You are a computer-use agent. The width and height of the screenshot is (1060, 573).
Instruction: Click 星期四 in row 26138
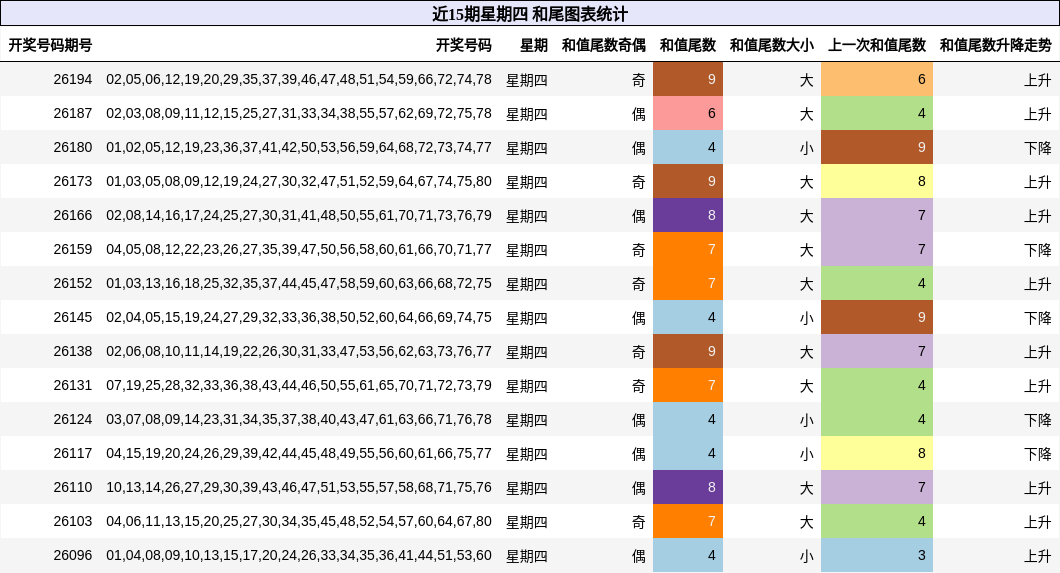tap(527, 352)
